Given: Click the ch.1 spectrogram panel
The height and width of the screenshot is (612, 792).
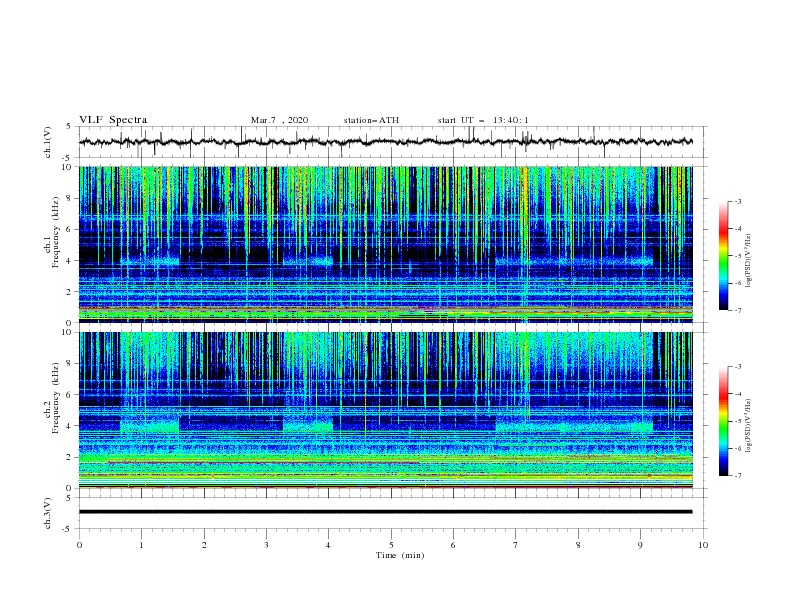Looking at the screenshot, I should 386,244.
